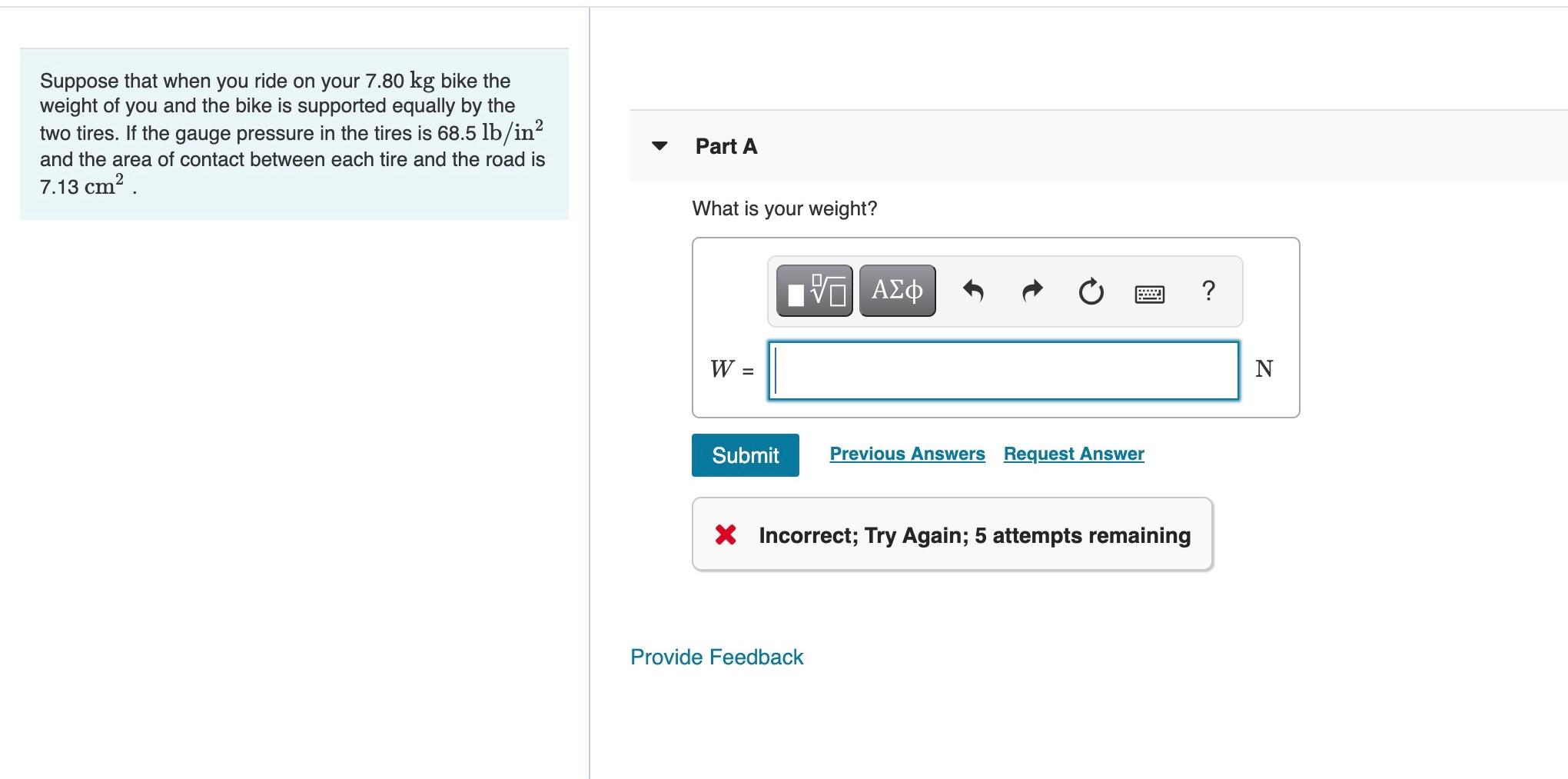Show keyboard shortcuts icon
The width and height of the screenshot is (1568, 779).
1150,293
